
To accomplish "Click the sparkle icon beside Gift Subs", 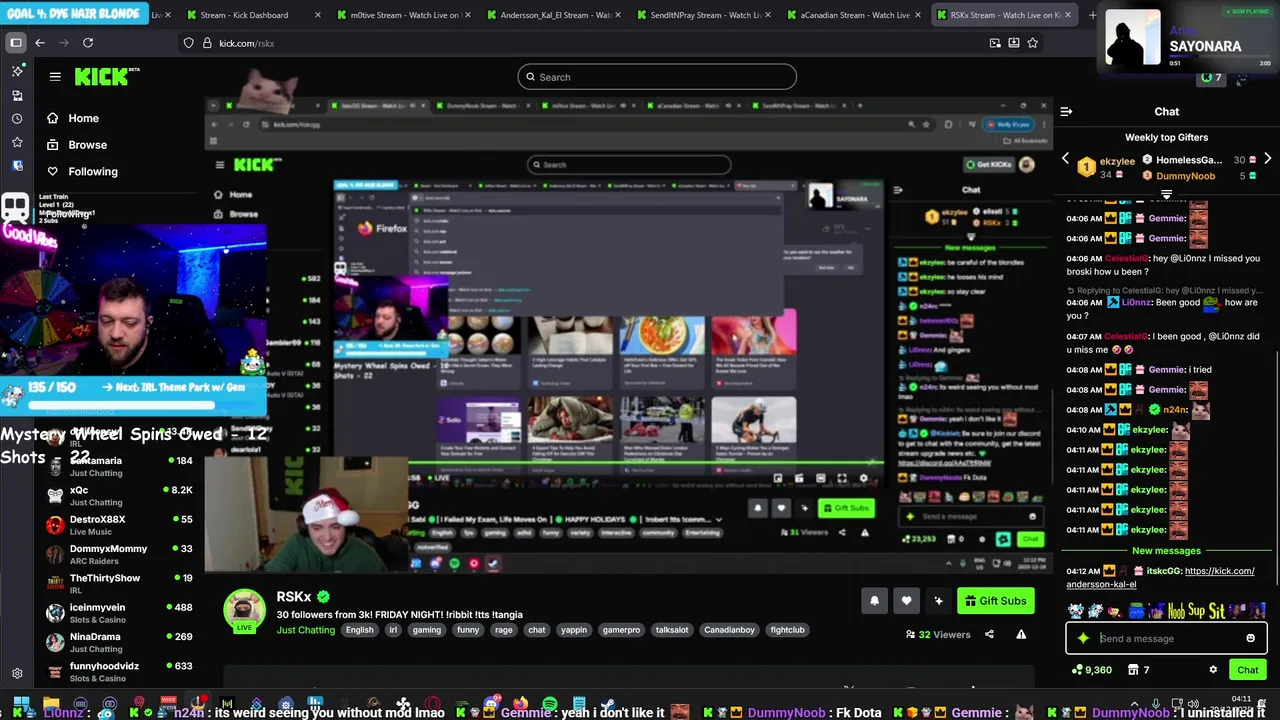I will (x=938, y=601).
